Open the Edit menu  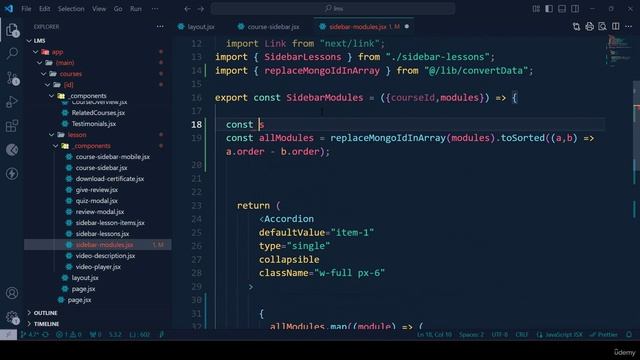44,9
